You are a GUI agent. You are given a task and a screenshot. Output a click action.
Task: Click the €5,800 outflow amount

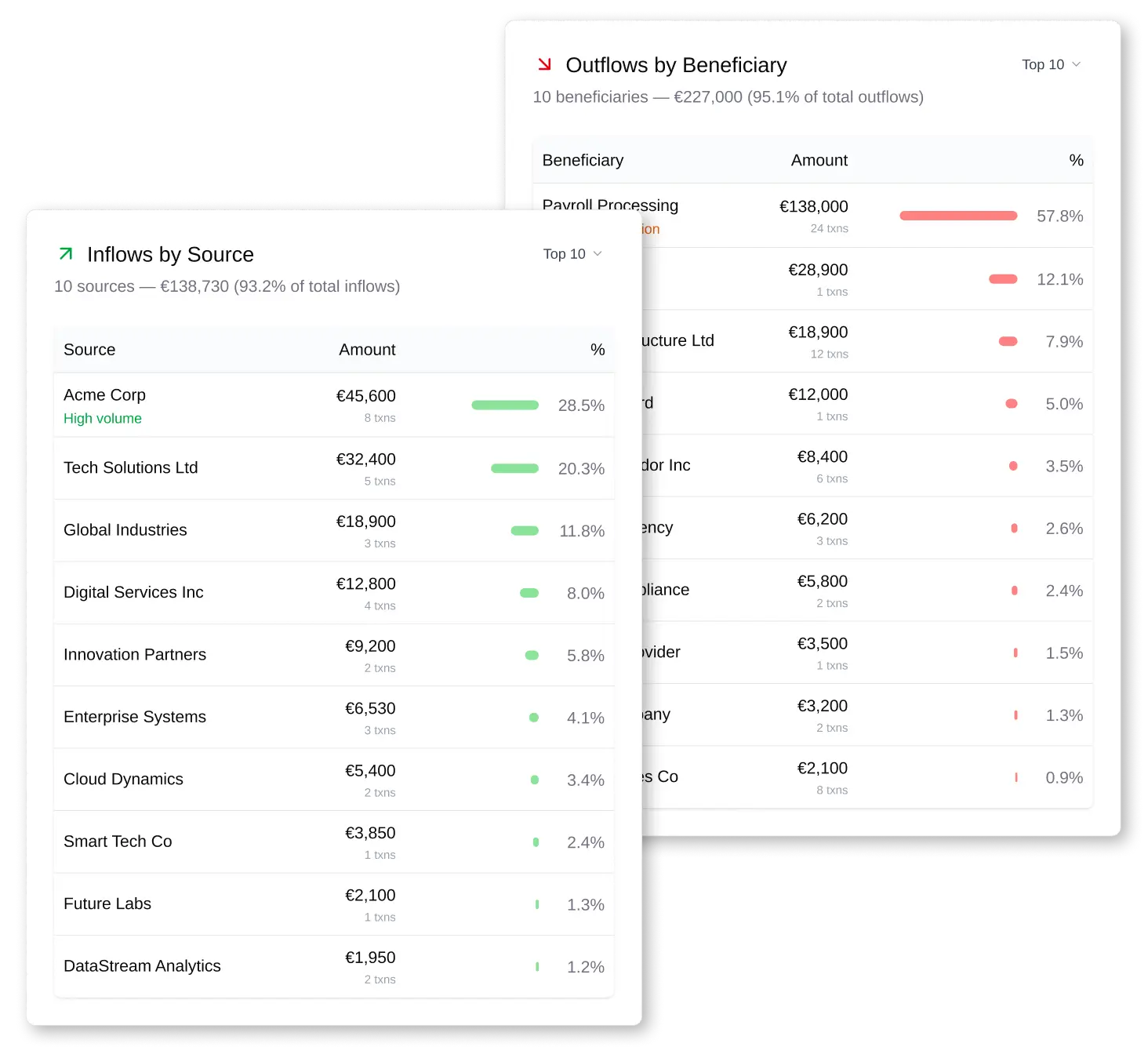pos(823,581)
